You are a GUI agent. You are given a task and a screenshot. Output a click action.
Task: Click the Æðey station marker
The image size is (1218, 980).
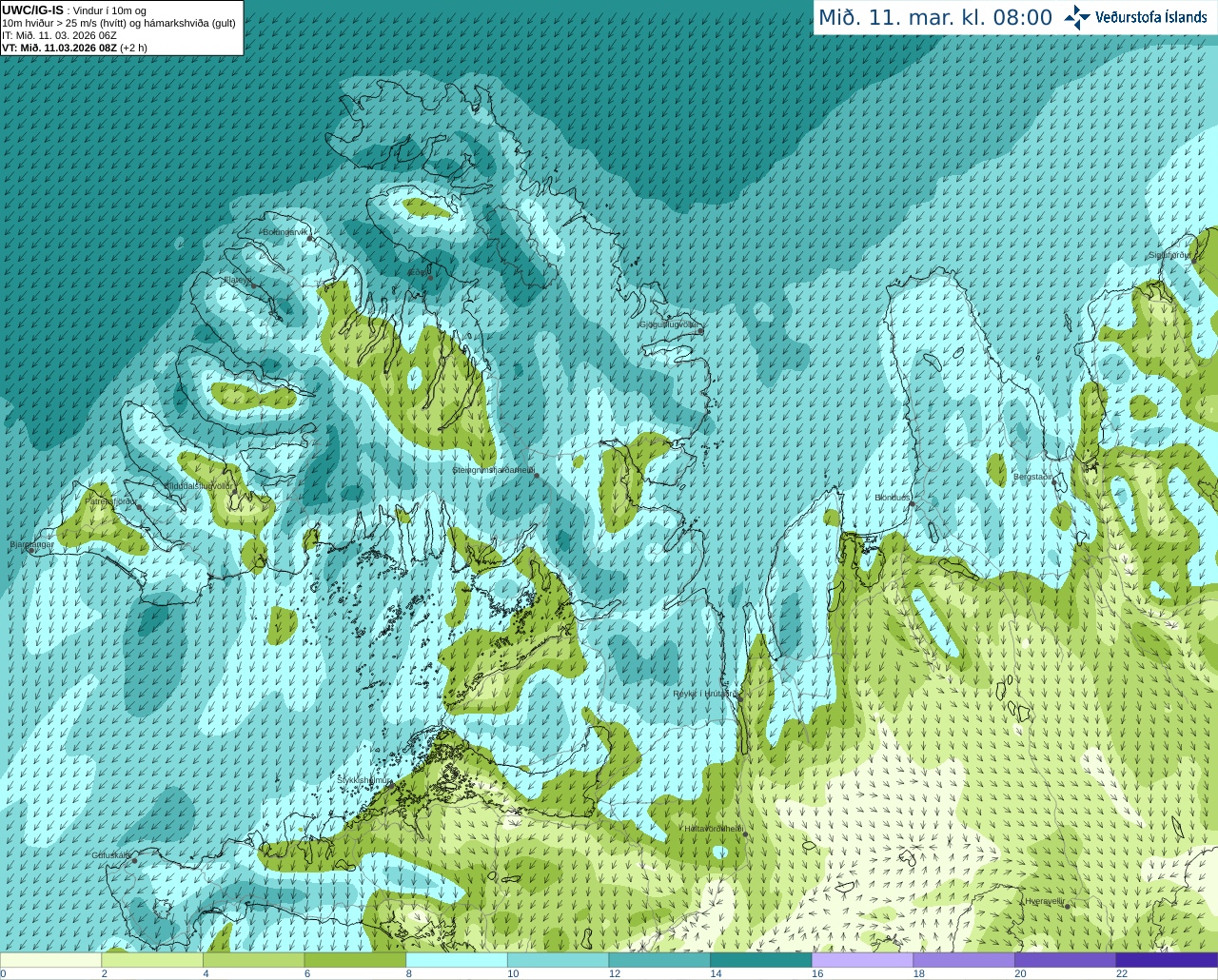429,277
